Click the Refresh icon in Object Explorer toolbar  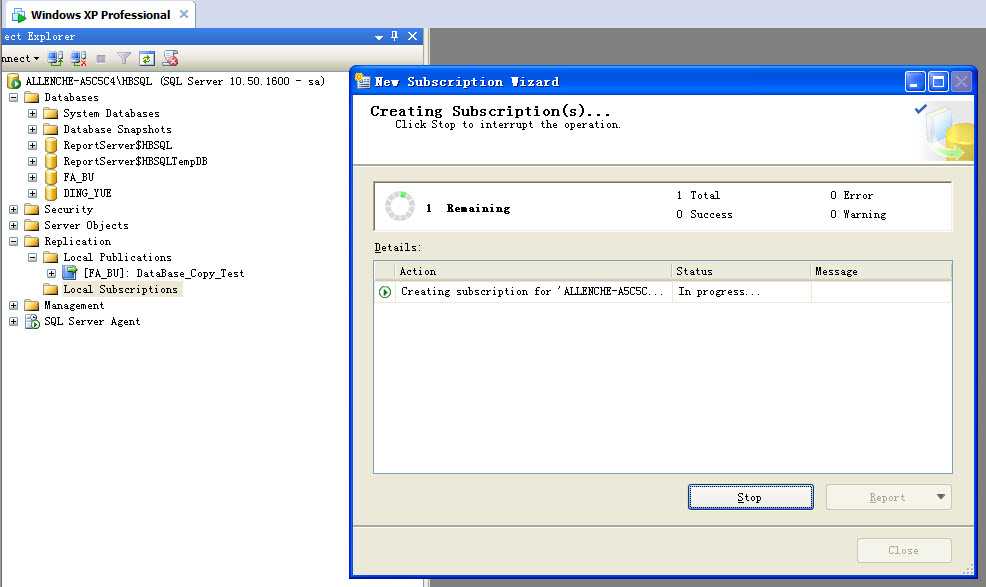pos(147,59)
